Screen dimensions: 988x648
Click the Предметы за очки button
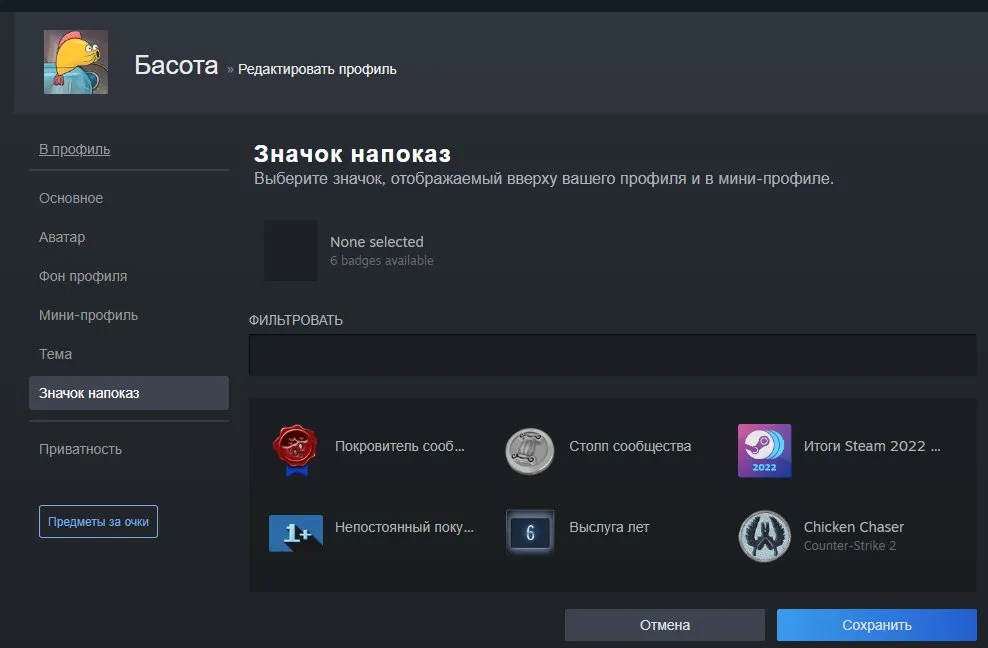tap(98, 521)
